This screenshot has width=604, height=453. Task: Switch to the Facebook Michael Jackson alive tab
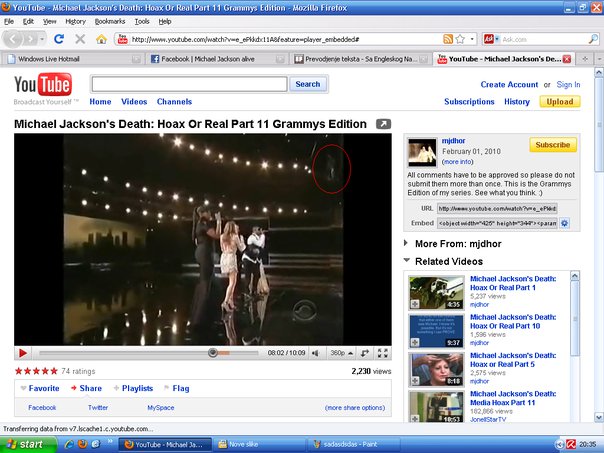(x=217, y=59)
